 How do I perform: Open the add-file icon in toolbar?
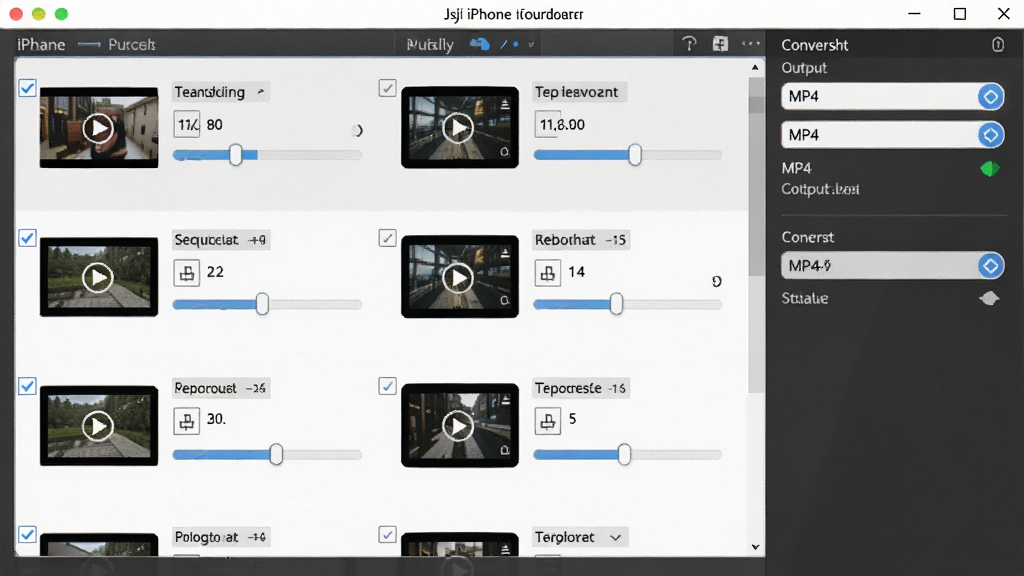tap(720, 44)
